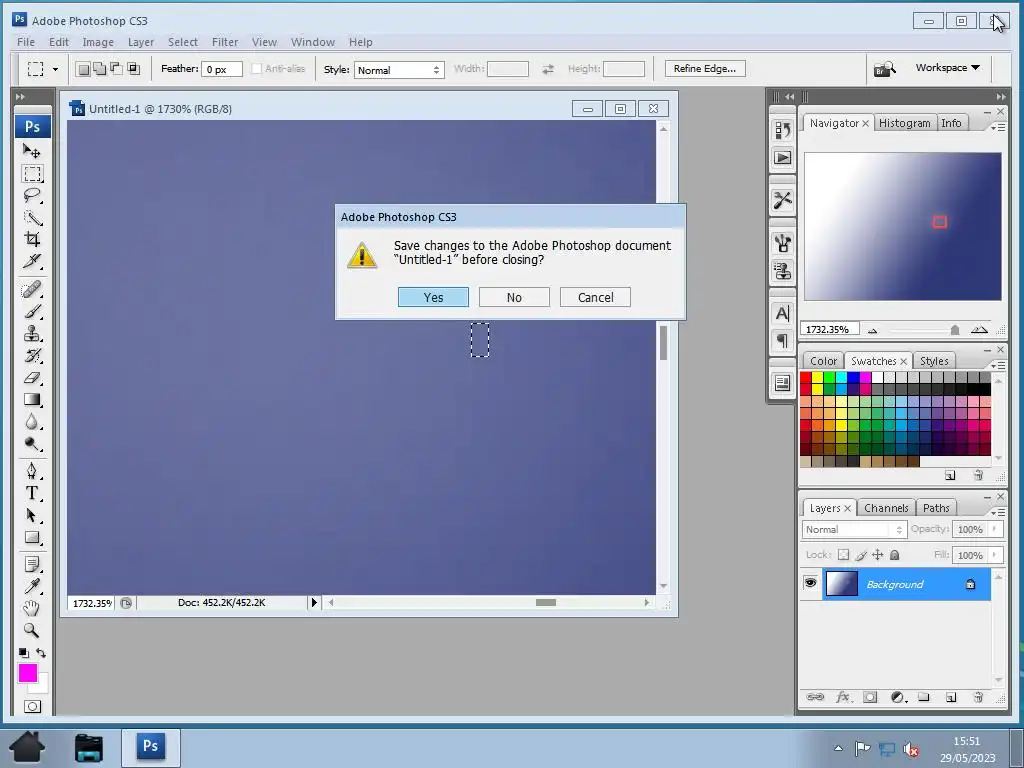Viewport: 1024px width, 768px height.
Task: Open the Actions panel icon
Action: click(782, 157)
